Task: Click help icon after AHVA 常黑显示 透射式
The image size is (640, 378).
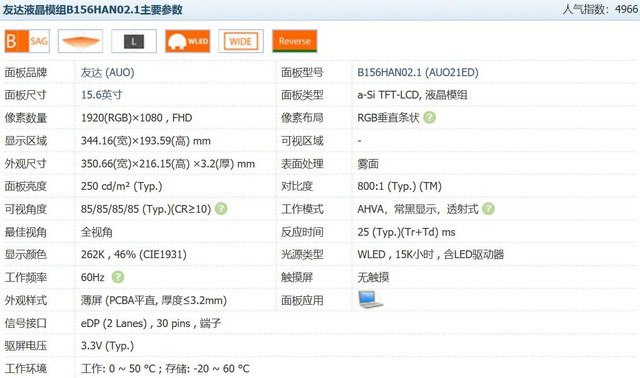Action: [x=488, y=209]
